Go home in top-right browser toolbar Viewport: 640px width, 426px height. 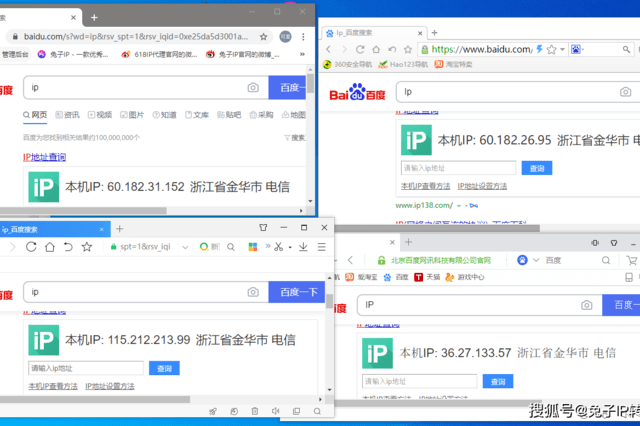(x=376, y=49)
